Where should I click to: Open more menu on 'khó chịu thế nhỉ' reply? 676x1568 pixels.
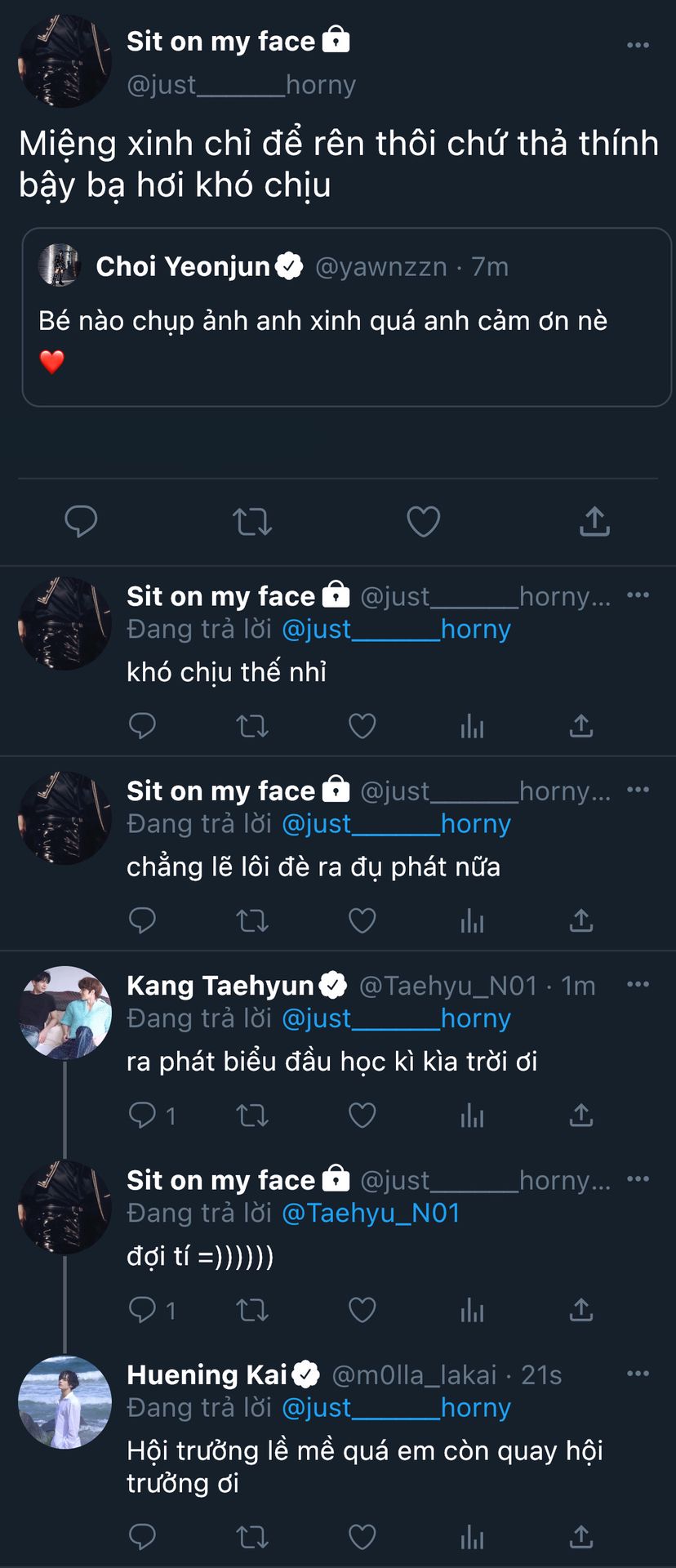(638, 595)
